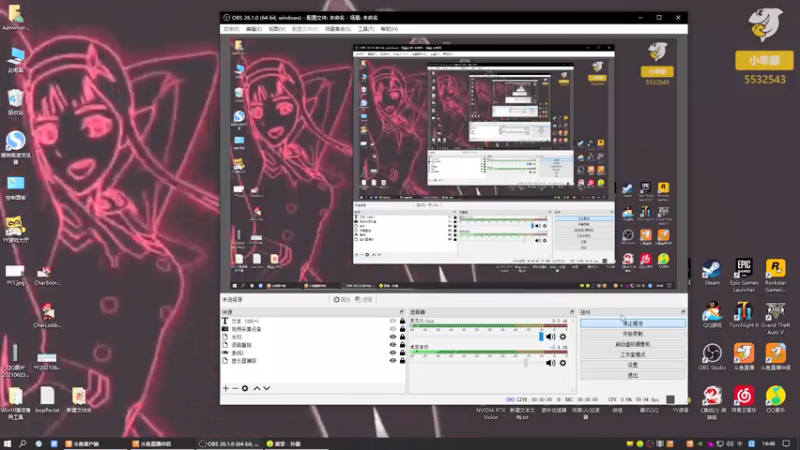Image resolution: width=800 pixels, height=450 pixels.
Task: Pop out the sources dock panel
Action: [x=402, y=312]
